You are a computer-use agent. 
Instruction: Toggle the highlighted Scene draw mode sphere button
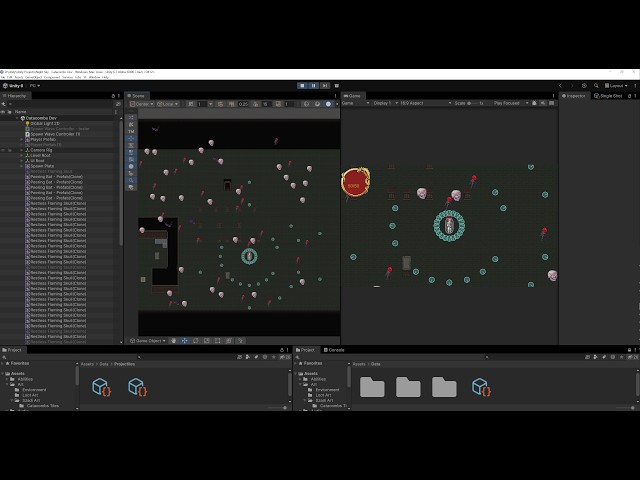click(328, 104)
